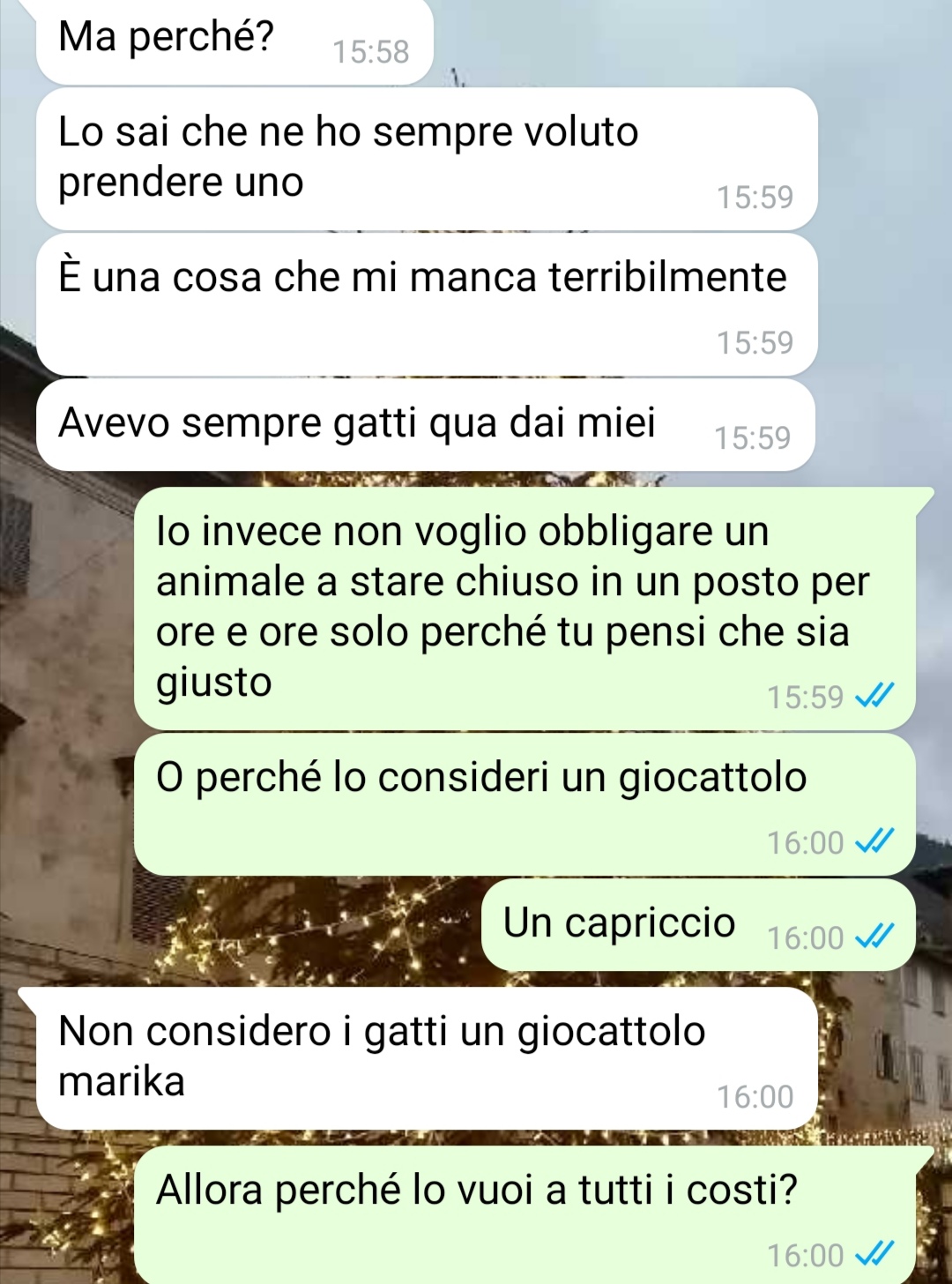Tap the 15:59 timestamp beside 'Avevo sempre gatti'
This screenshot has height=1284, width=952.
click(752, 437)
